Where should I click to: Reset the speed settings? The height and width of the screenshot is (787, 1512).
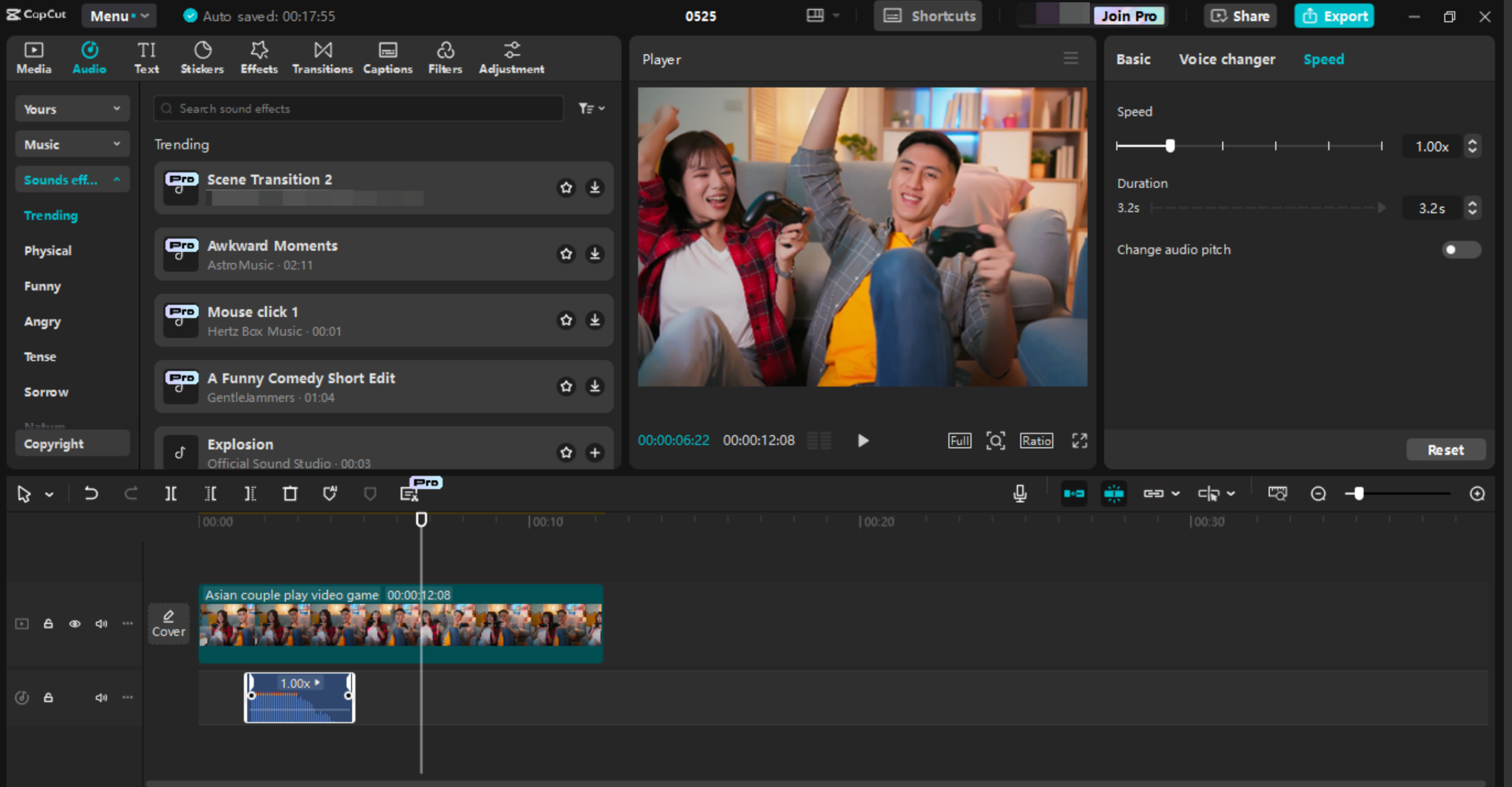point(1445,450)
